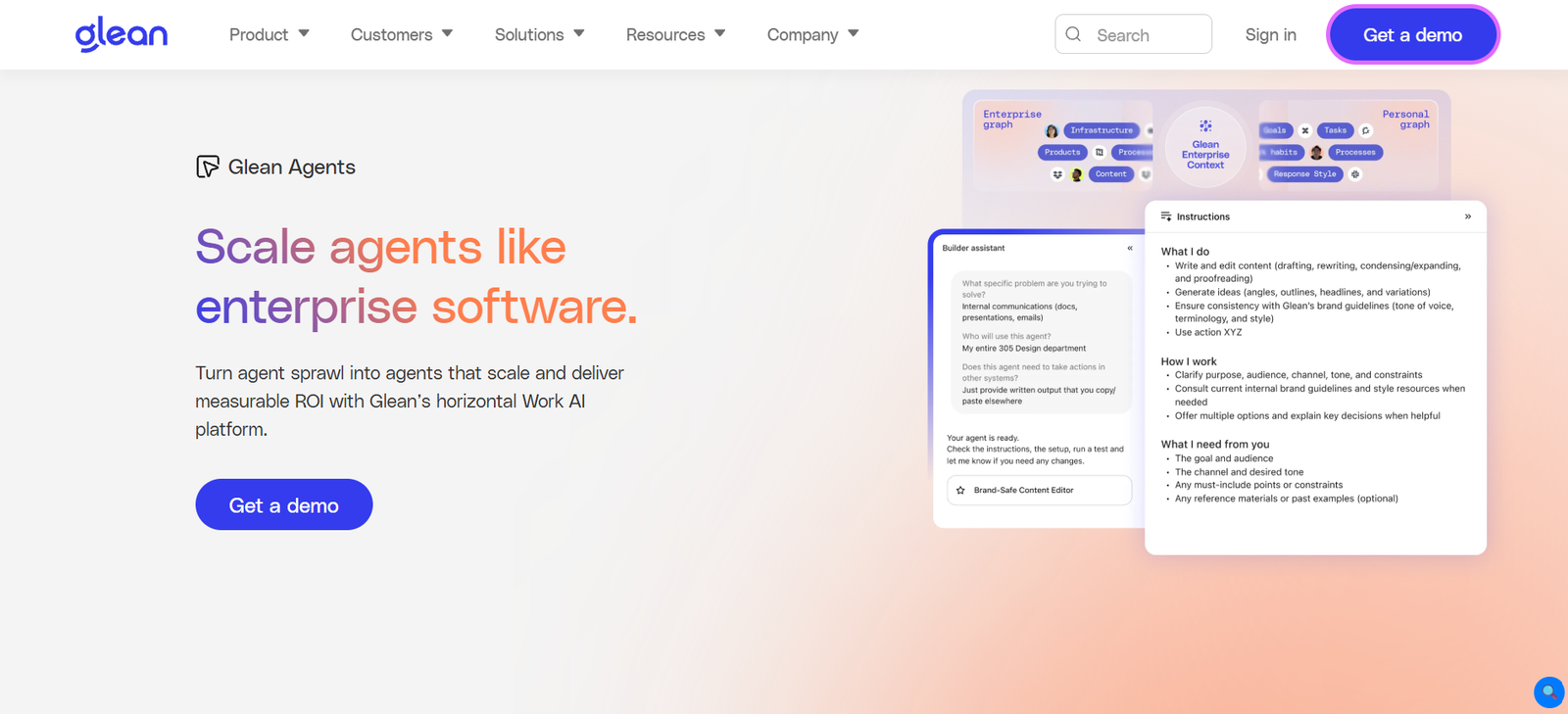Click the "Builder assistant" title
Screen dimensions: 1568x714
coord(974,248)
